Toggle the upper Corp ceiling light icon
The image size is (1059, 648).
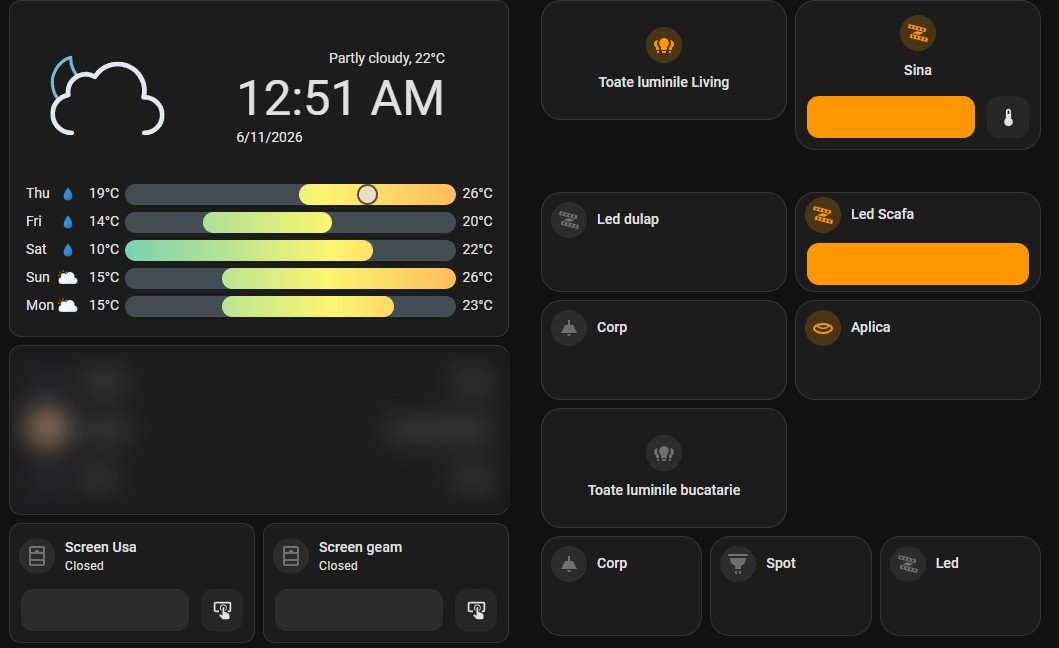[569, 328]
